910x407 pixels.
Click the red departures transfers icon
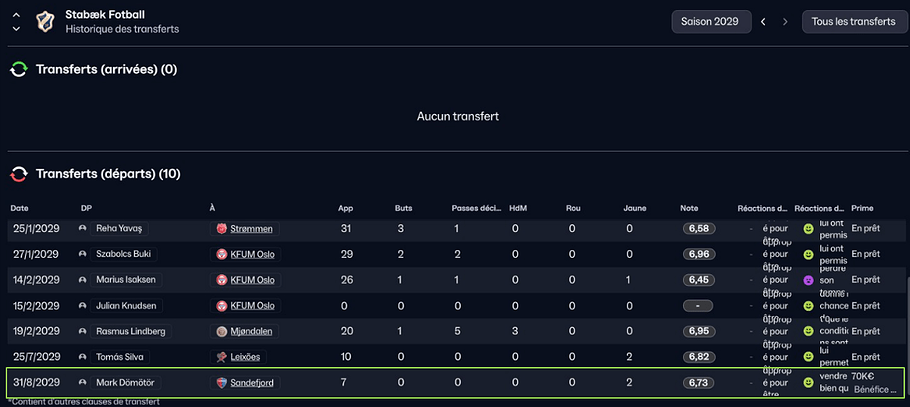click(19, 174)
